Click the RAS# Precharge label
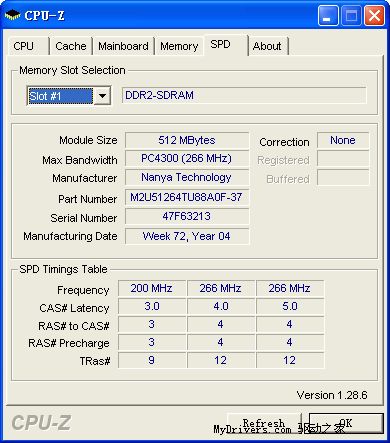Screen dimensions: 390x443 point(69,343)
